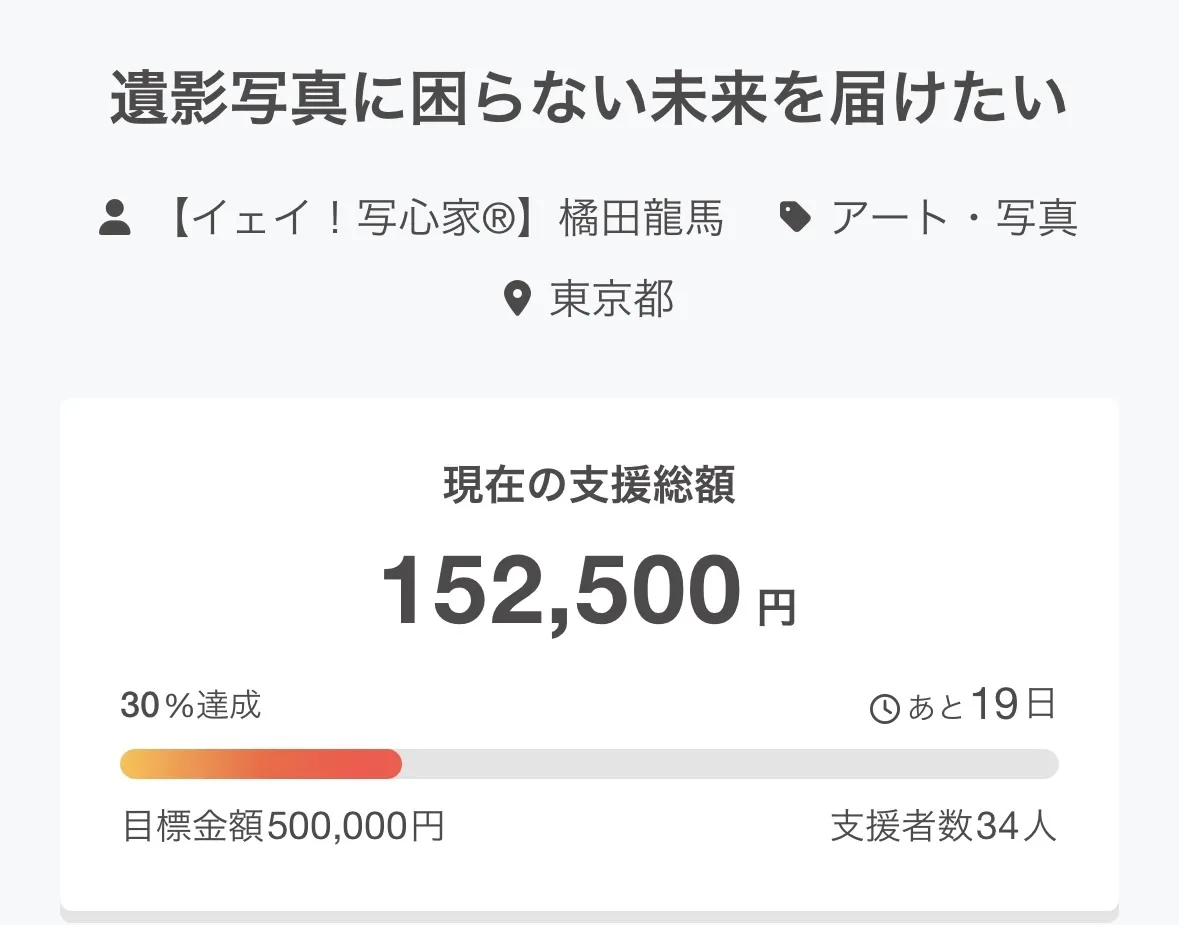
Task: Click the 目標金額500,000円 goal text
Action: click(x=283, y=827)
